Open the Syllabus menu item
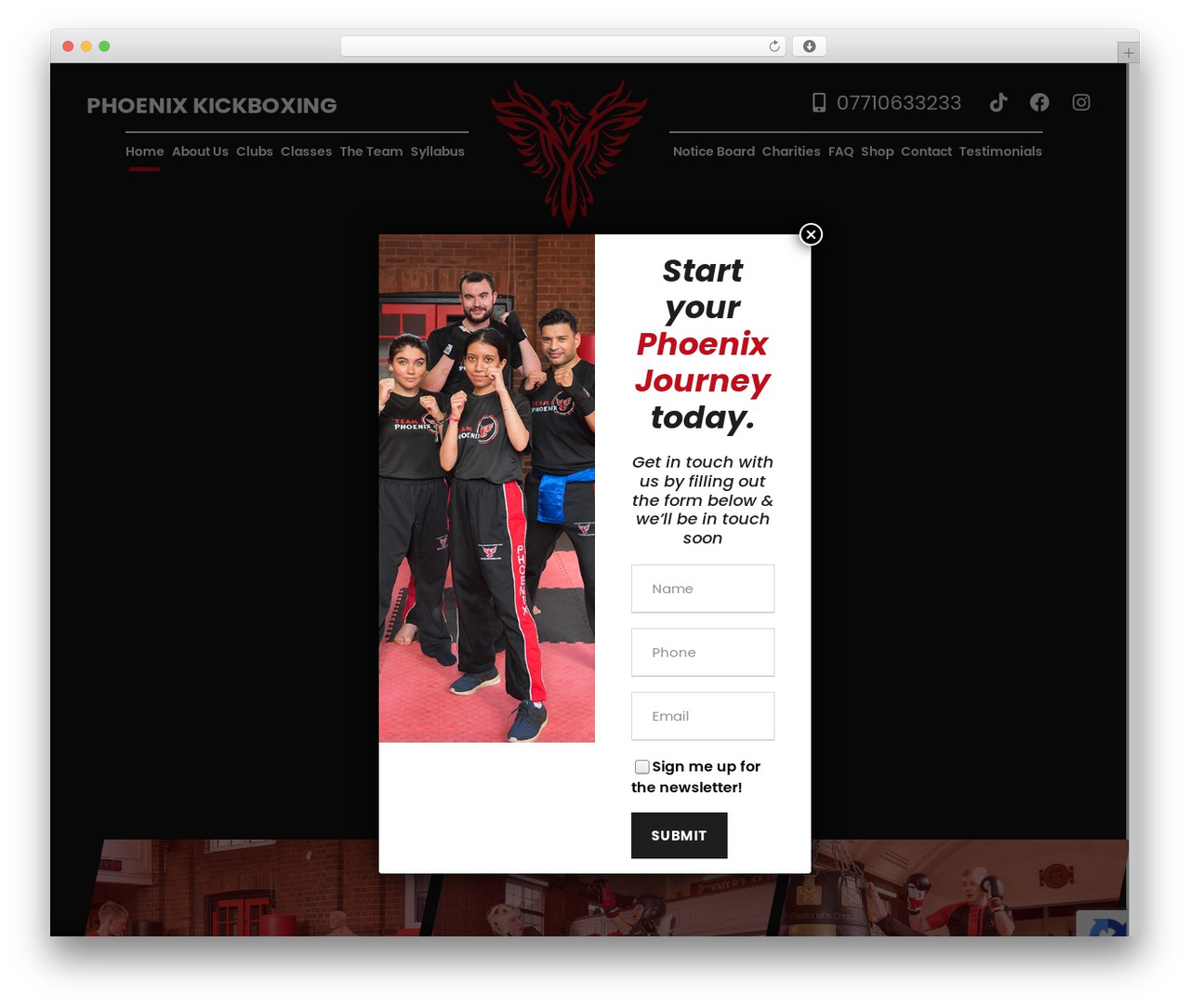Screen dimensions: 1190x1008 437,152
